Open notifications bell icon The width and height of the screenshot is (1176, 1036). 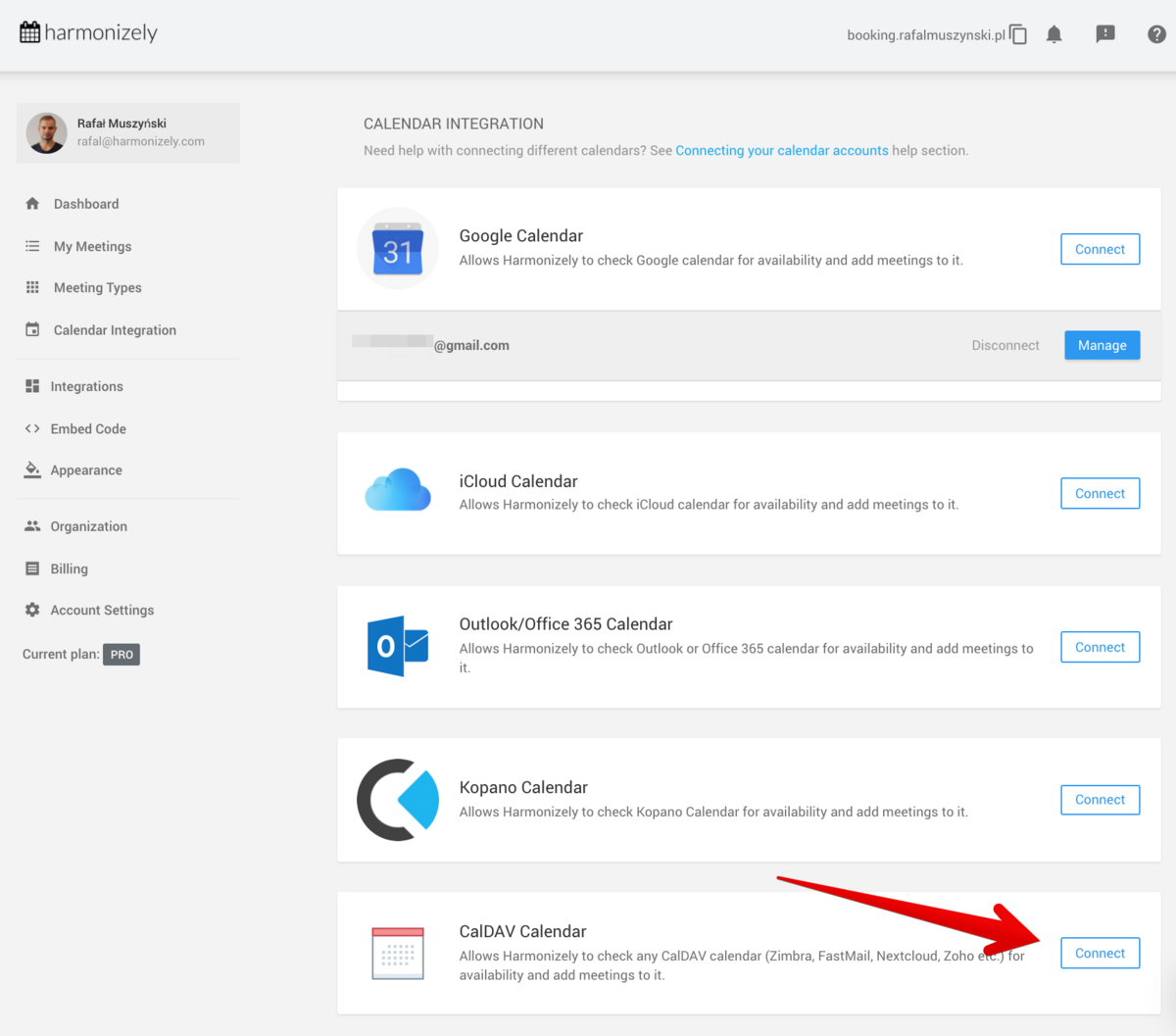1054,35
